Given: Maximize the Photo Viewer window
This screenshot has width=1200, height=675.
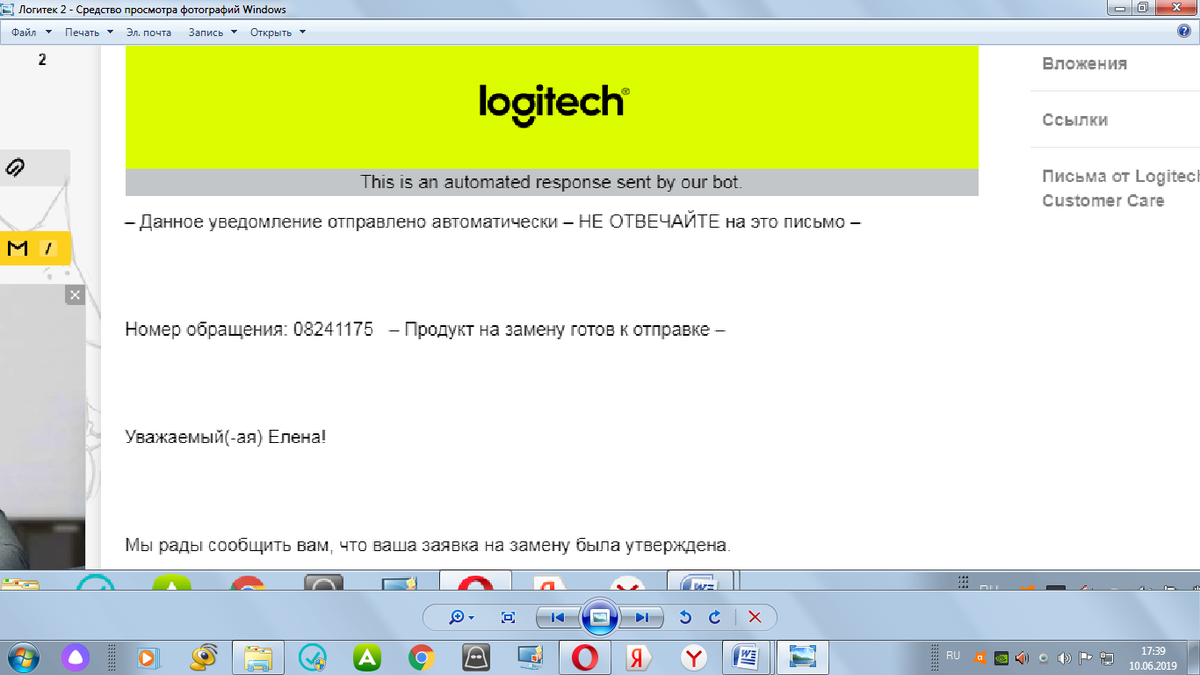Looking at the screenshot, I should tap(1143, 8).
